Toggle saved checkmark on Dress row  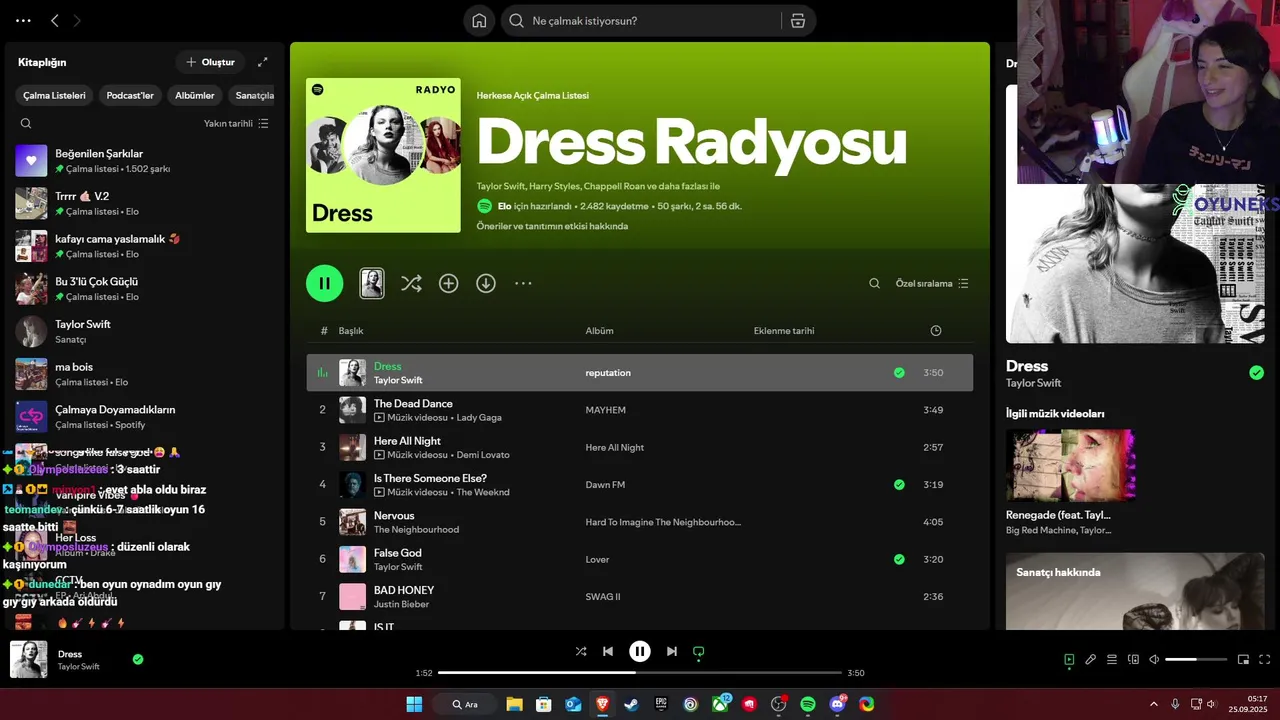pyautogui.click(x=899, y=373)
